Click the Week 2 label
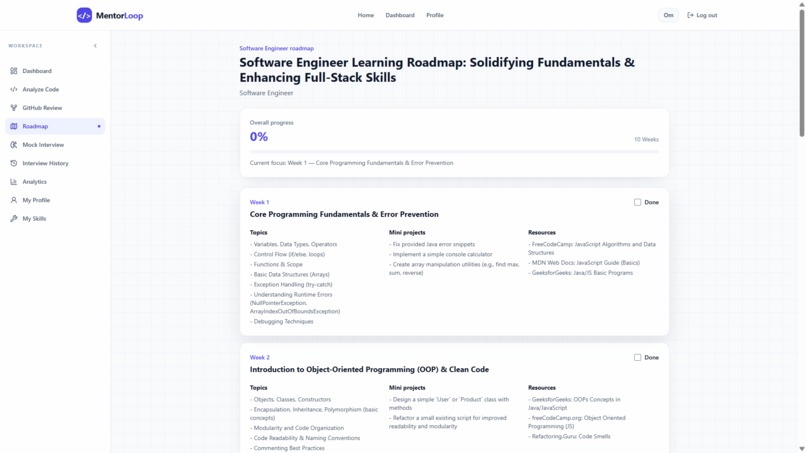 pyautogui.click(x=260, y=357)
